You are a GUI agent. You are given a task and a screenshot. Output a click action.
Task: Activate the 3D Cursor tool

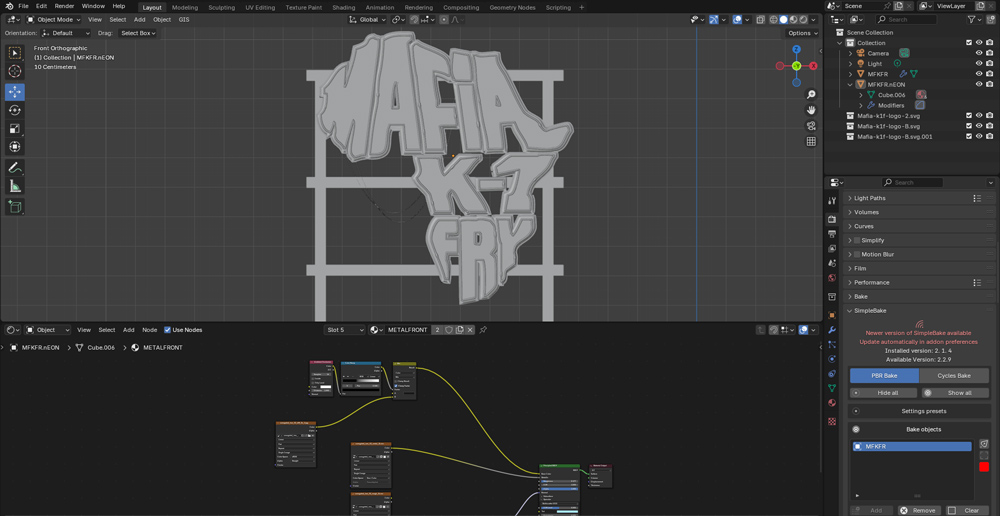pos(15,71)
